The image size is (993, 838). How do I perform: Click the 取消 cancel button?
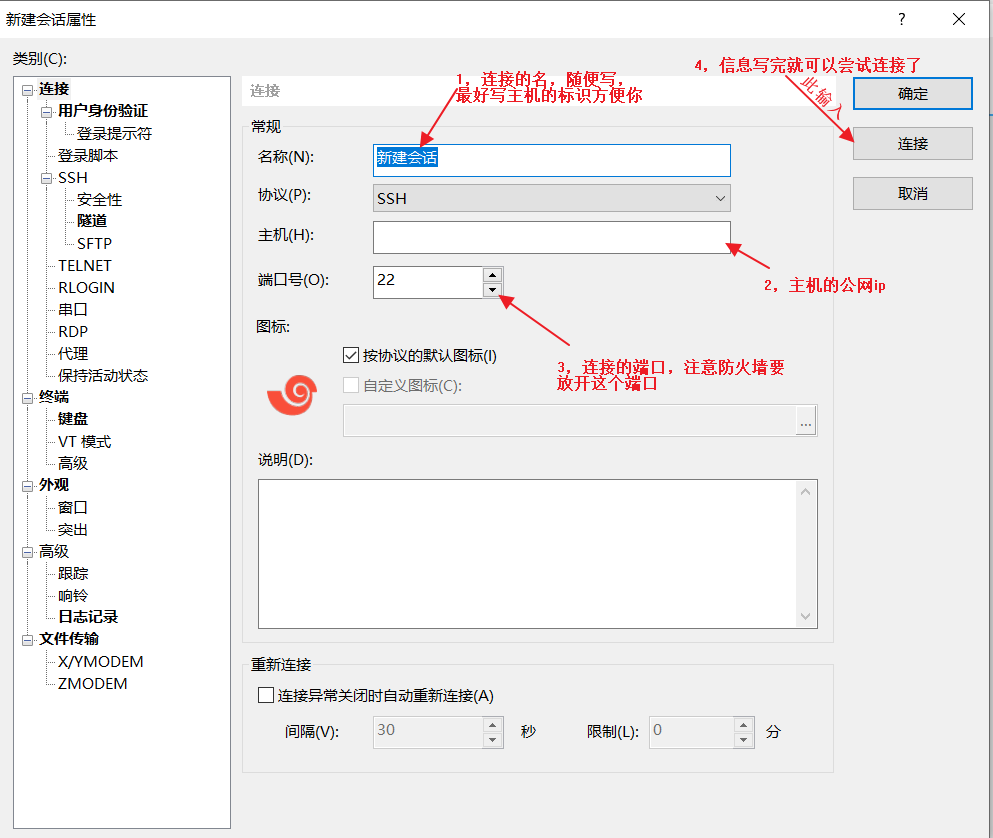pyautogui.click(x=912, y=194)
